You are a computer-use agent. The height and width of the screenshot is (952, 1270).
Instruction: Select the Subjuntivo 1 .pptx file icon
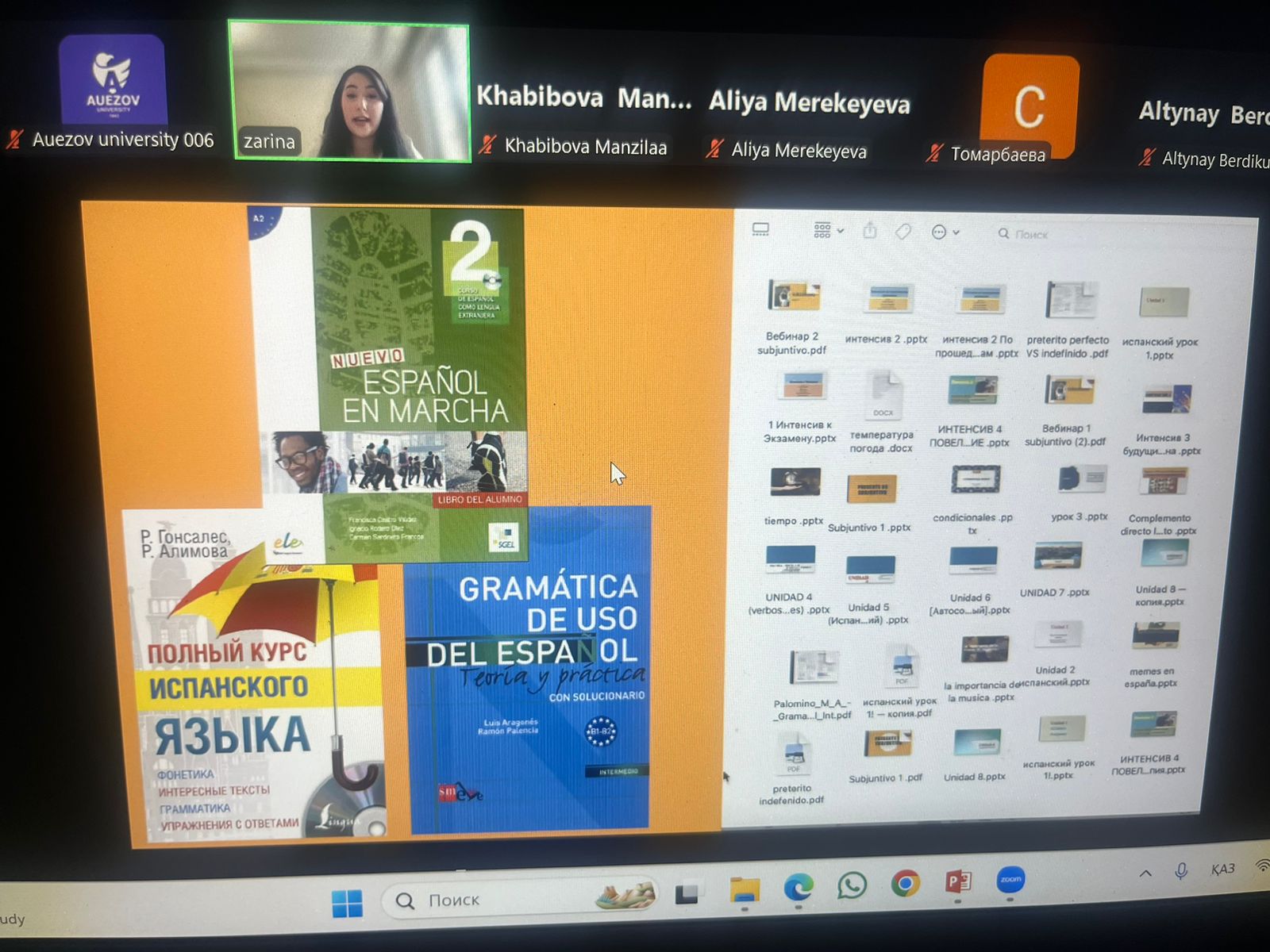tap(872, 489)
